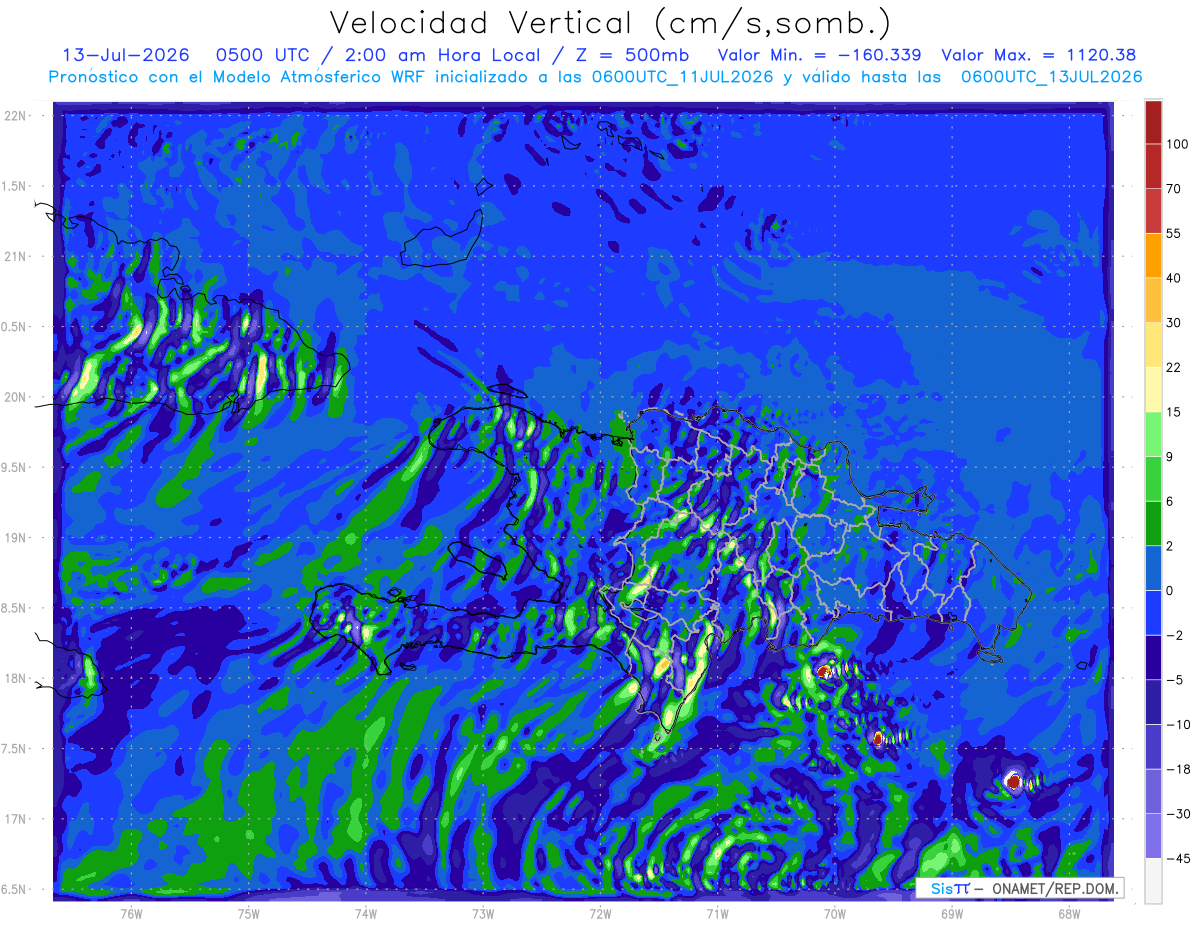Click the "68W" longitude label
Screen dimensions: 1200x927
(1068, 914)
